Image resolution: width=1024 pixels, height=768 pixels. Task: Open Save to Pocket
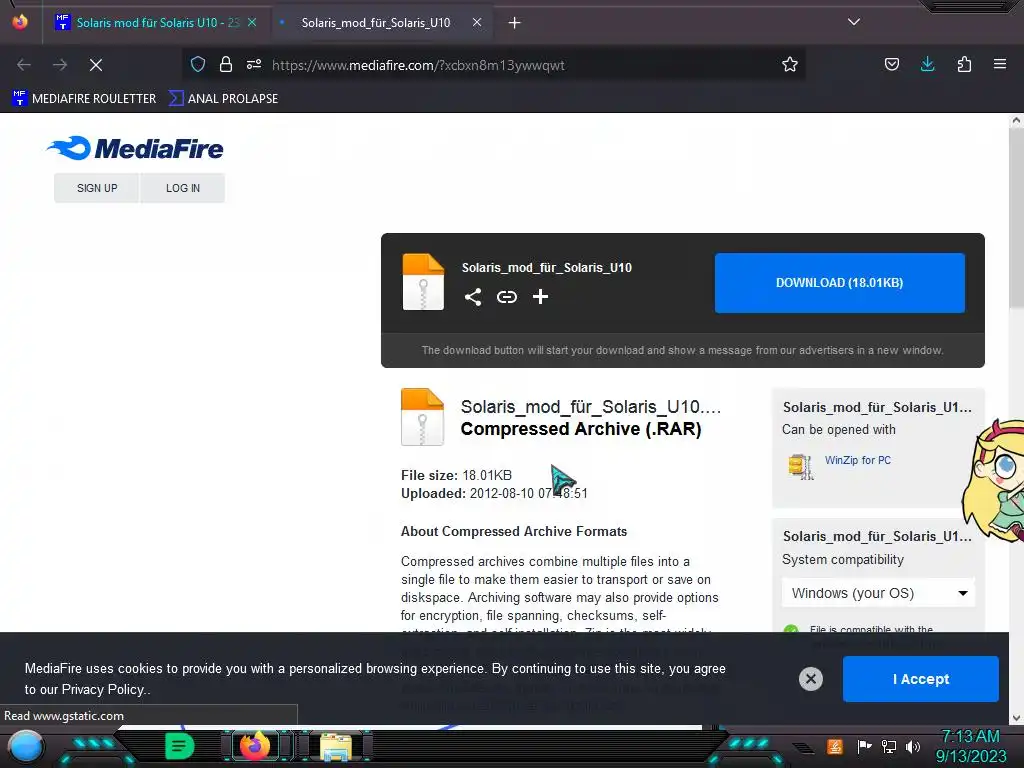(891, 64)
